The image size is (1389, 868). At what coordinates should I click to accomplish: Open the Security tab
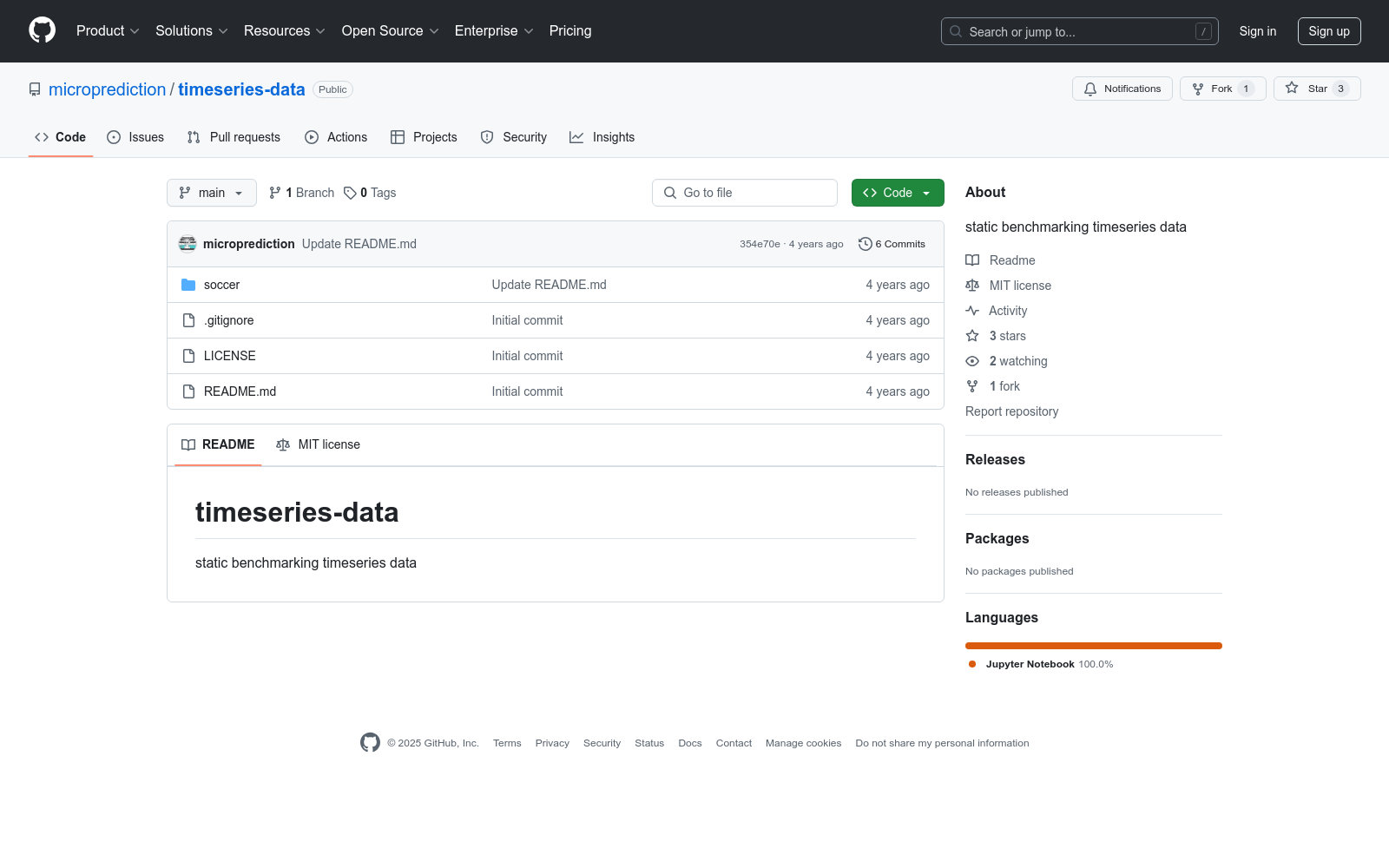[514, 137]
